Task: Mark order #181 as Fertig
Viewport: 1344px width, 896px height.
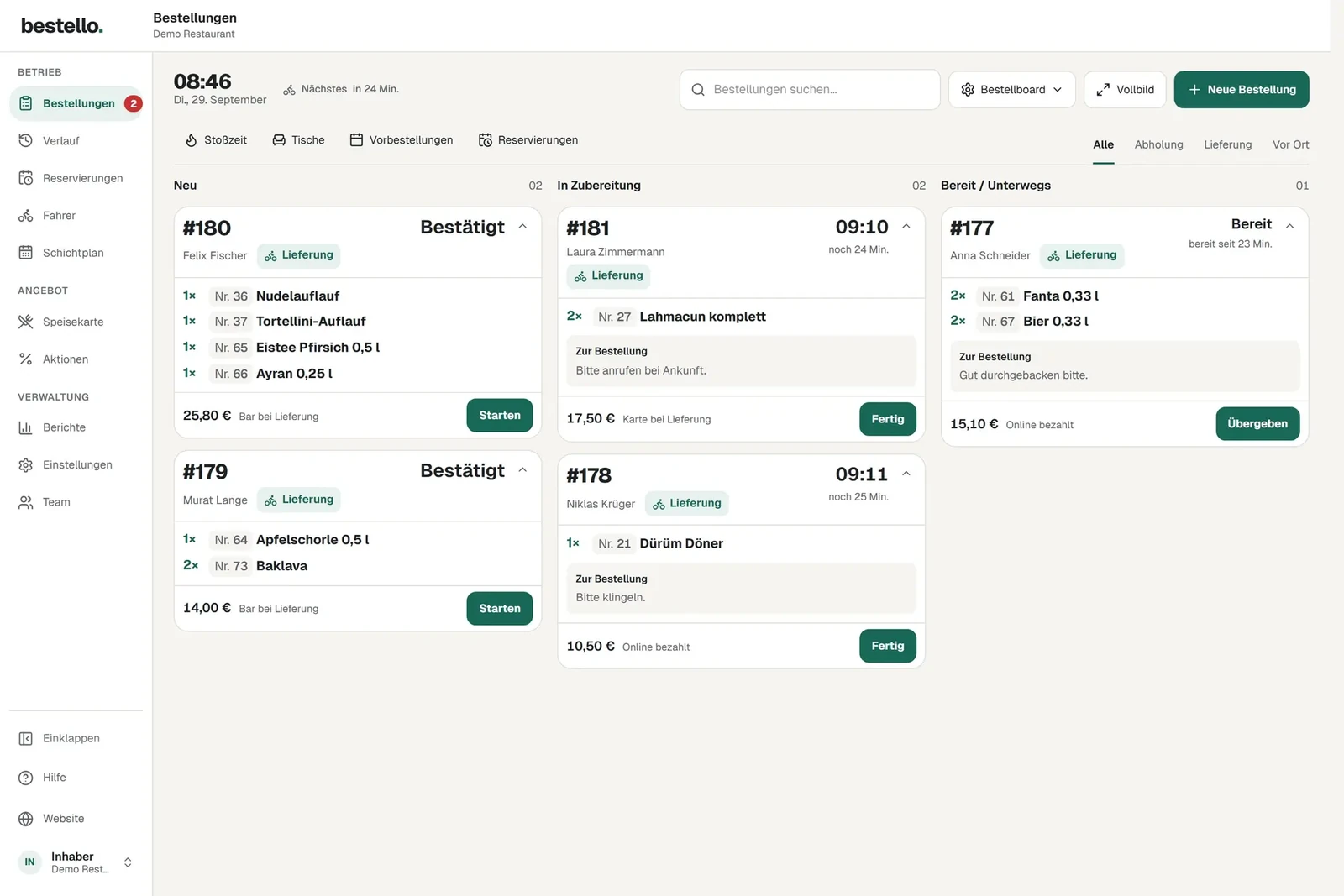Action: (x=888, y=419)
